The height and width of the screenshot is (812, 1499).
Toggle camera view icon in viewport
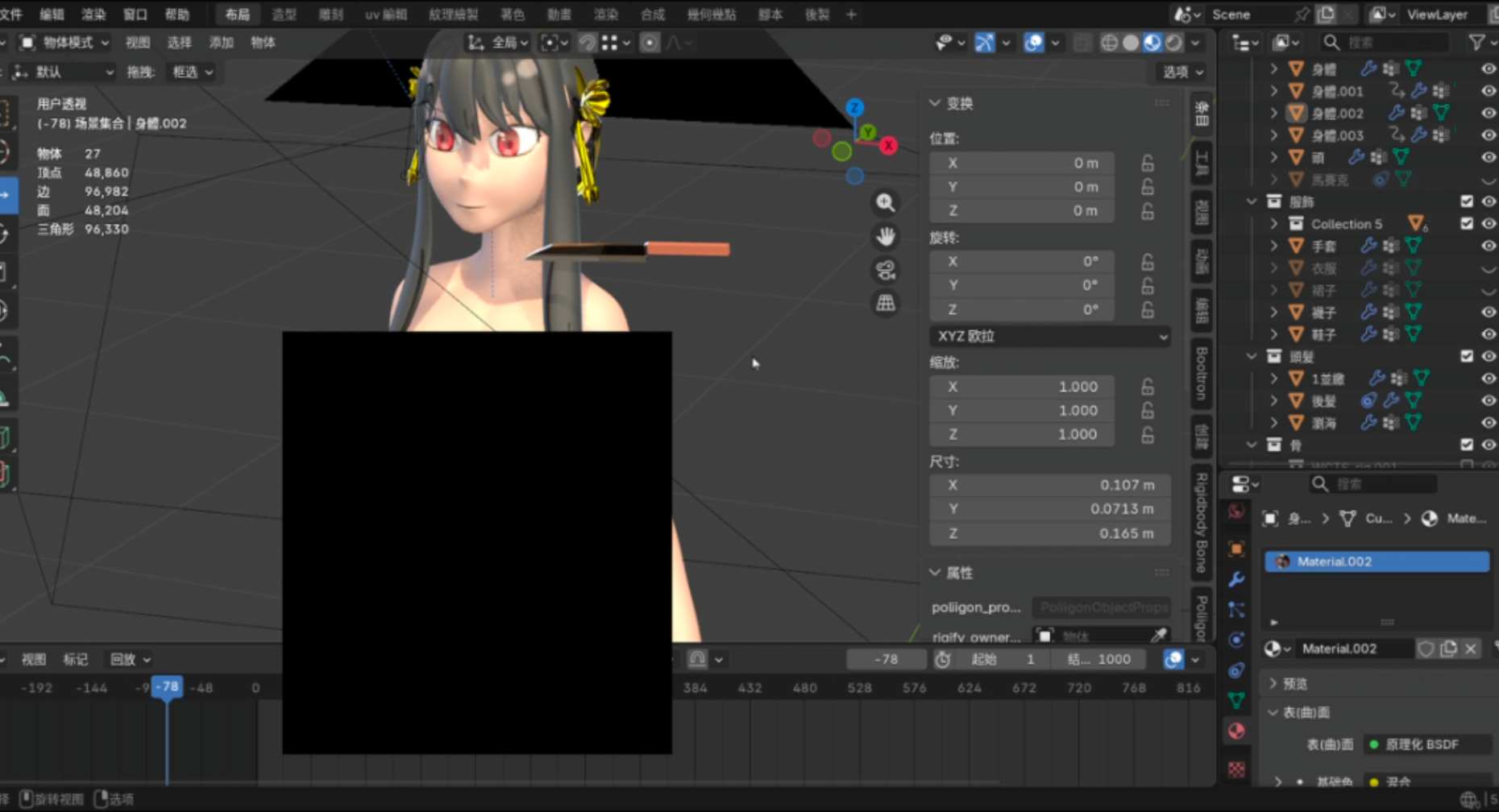click(x=886, y=270)
